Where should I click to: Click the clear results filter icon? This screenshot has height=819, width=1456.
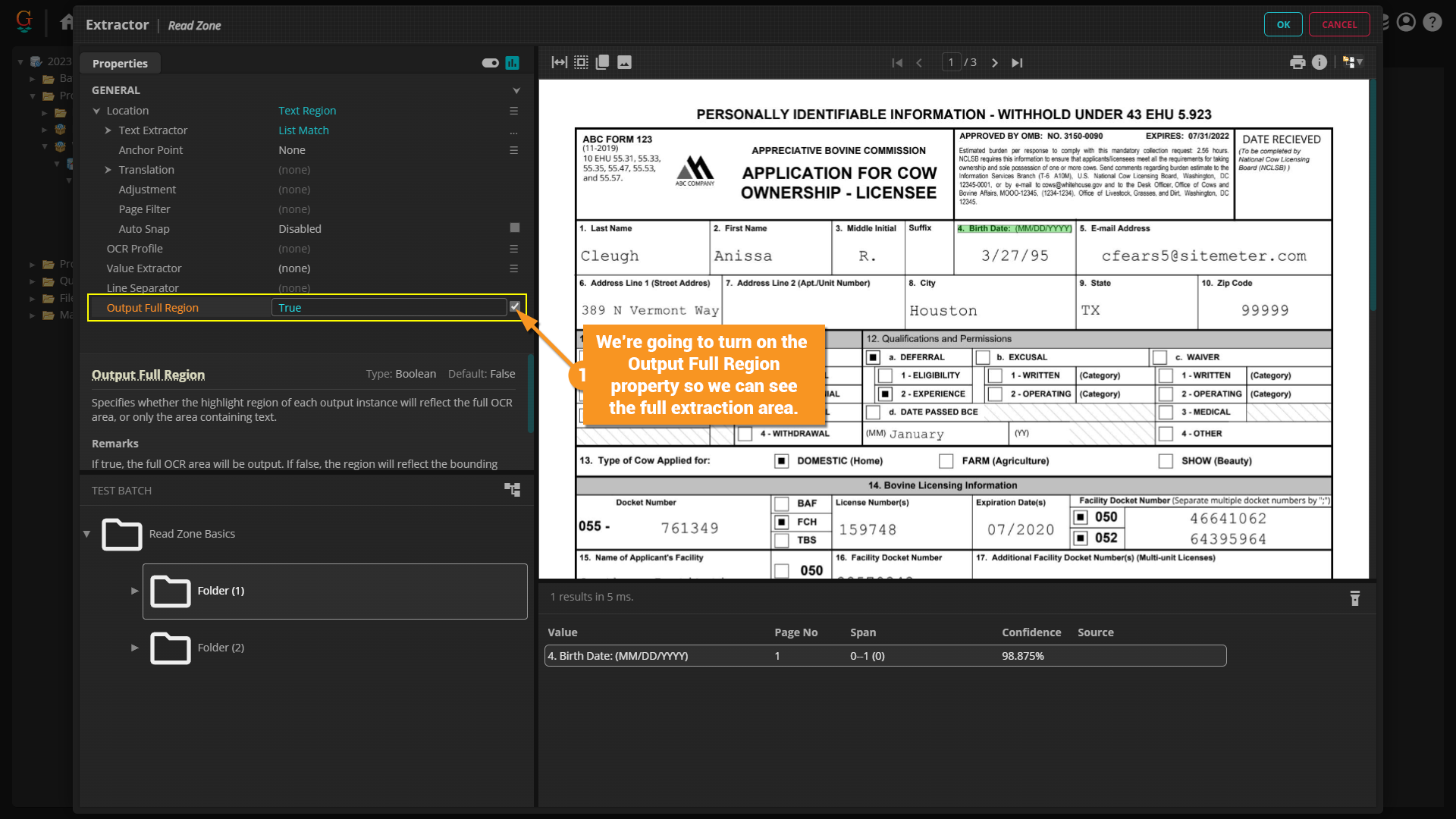point(1355,598)
